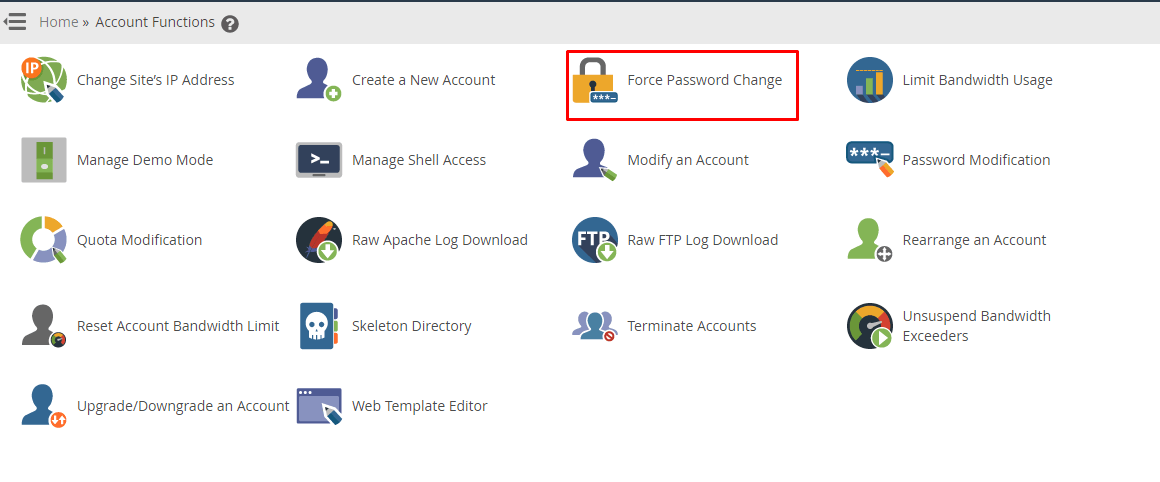Click the Manage Demo Mode switch icon
The width and height of the screenshot is (1160, 482).
[44, 160]
